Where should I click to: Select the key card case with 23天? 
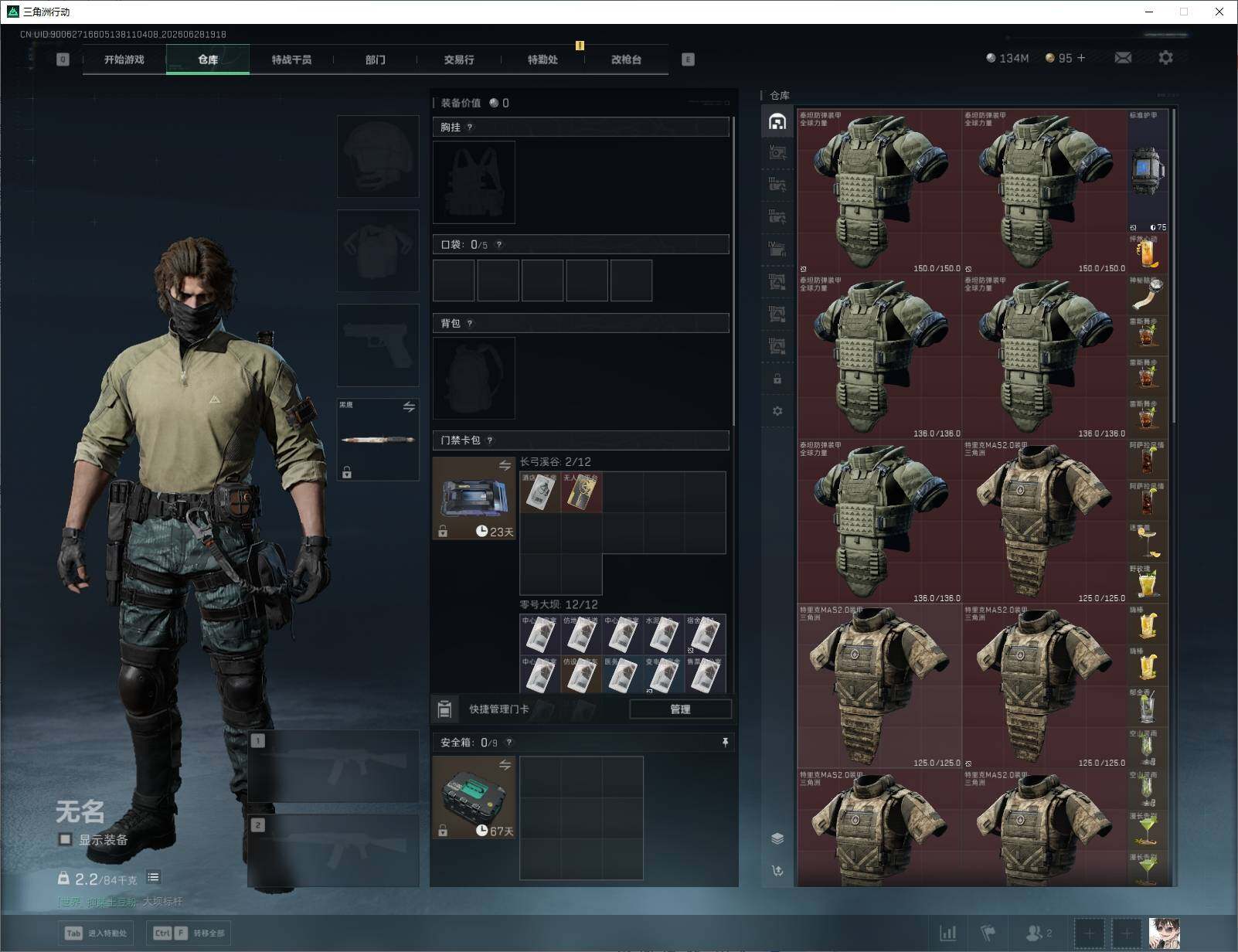tap(474, 498)
